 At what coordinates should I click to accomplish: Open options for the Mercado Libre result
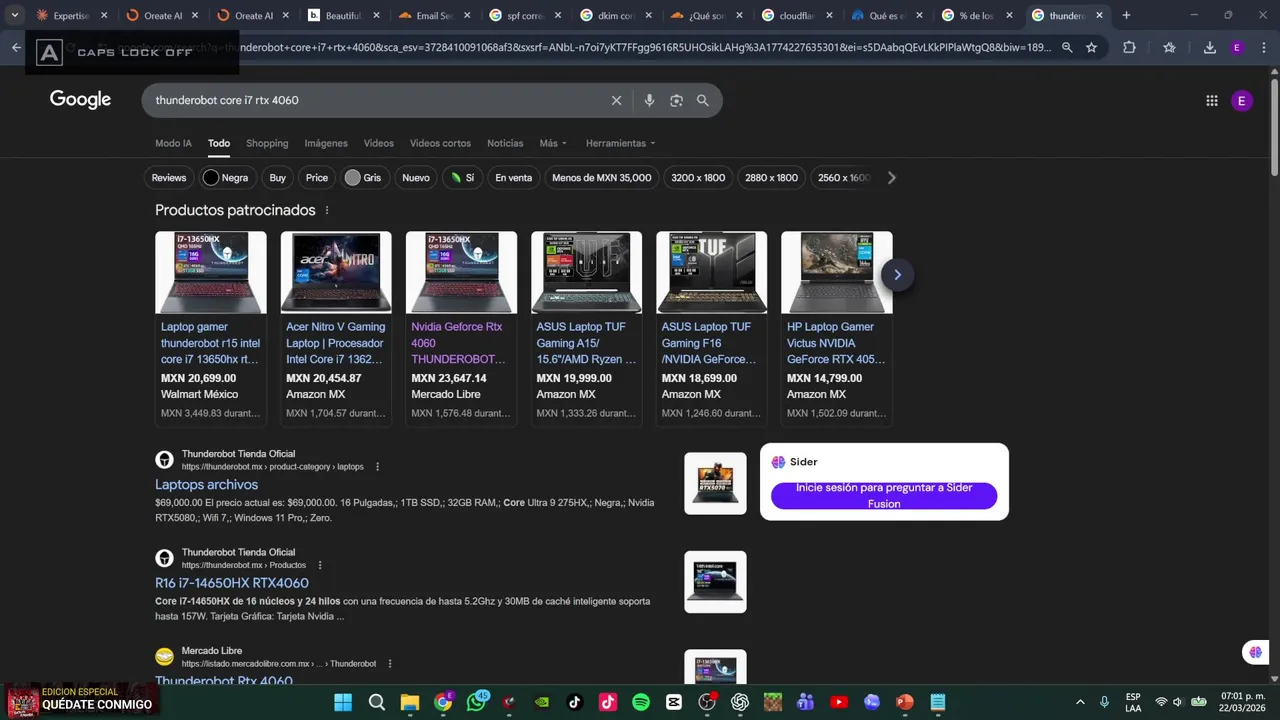(389, 664)
